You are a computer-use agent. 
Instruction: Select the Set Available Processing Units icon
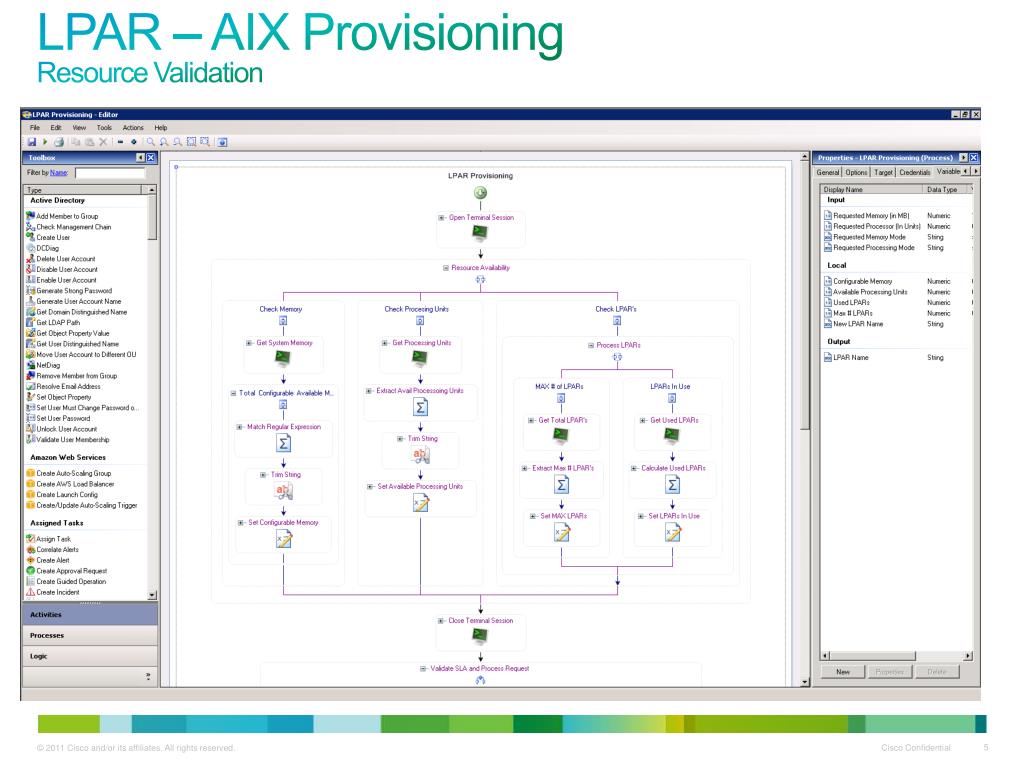421,503
